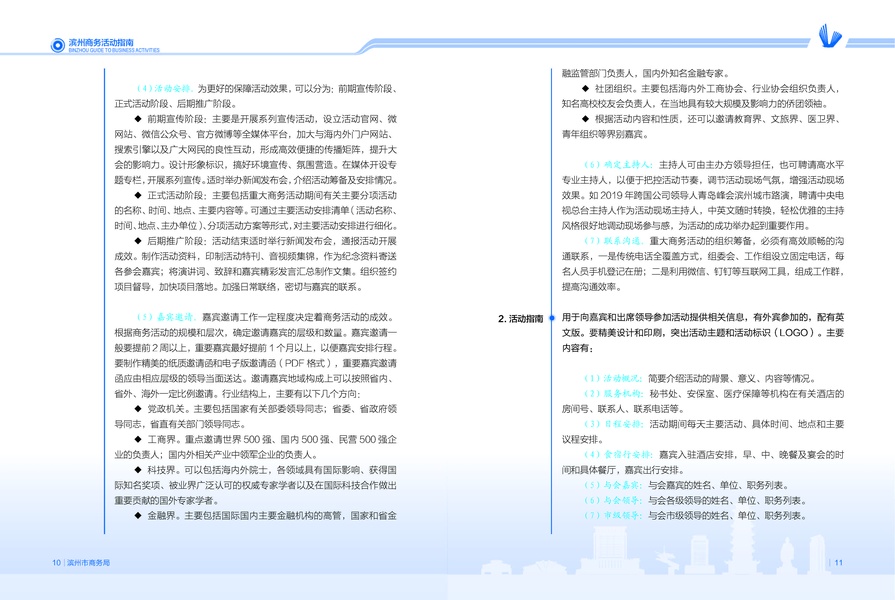
Task: Click the heading "(6) 确定主持人"
Action: pos(618,164)
